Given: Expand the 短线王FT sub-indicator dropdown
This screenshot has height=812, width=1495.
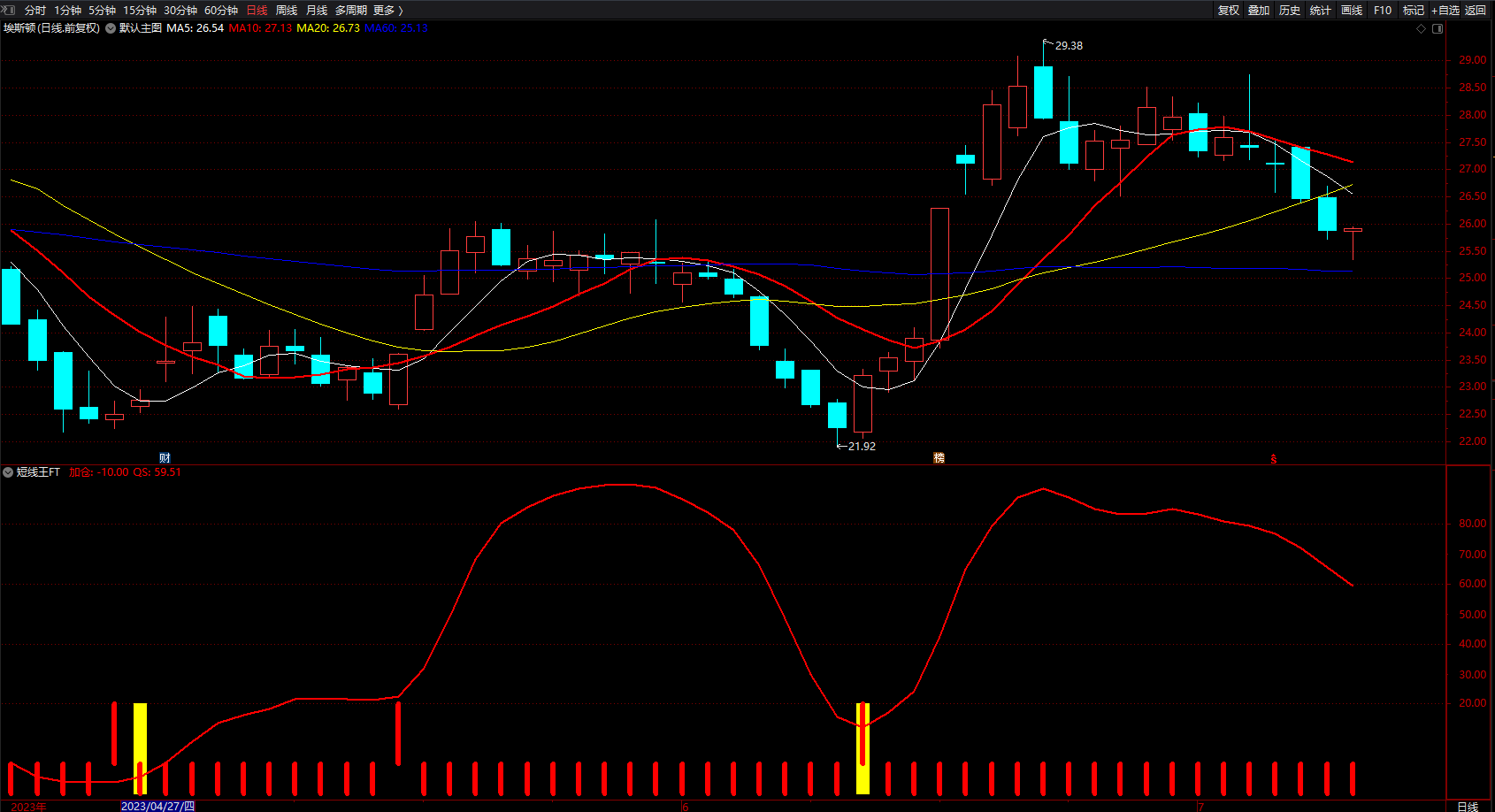Looking at the screenshot, I should click(8, 472).
